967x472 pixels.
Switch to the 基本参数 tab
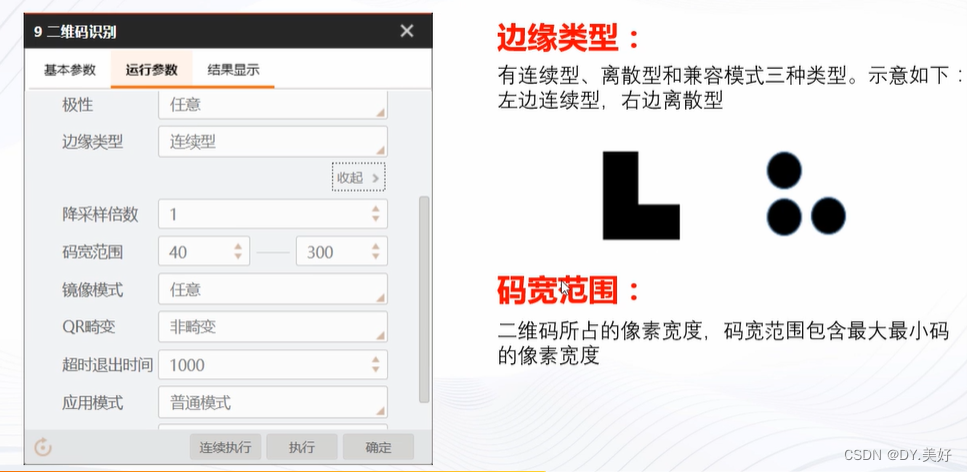(70, 70)
